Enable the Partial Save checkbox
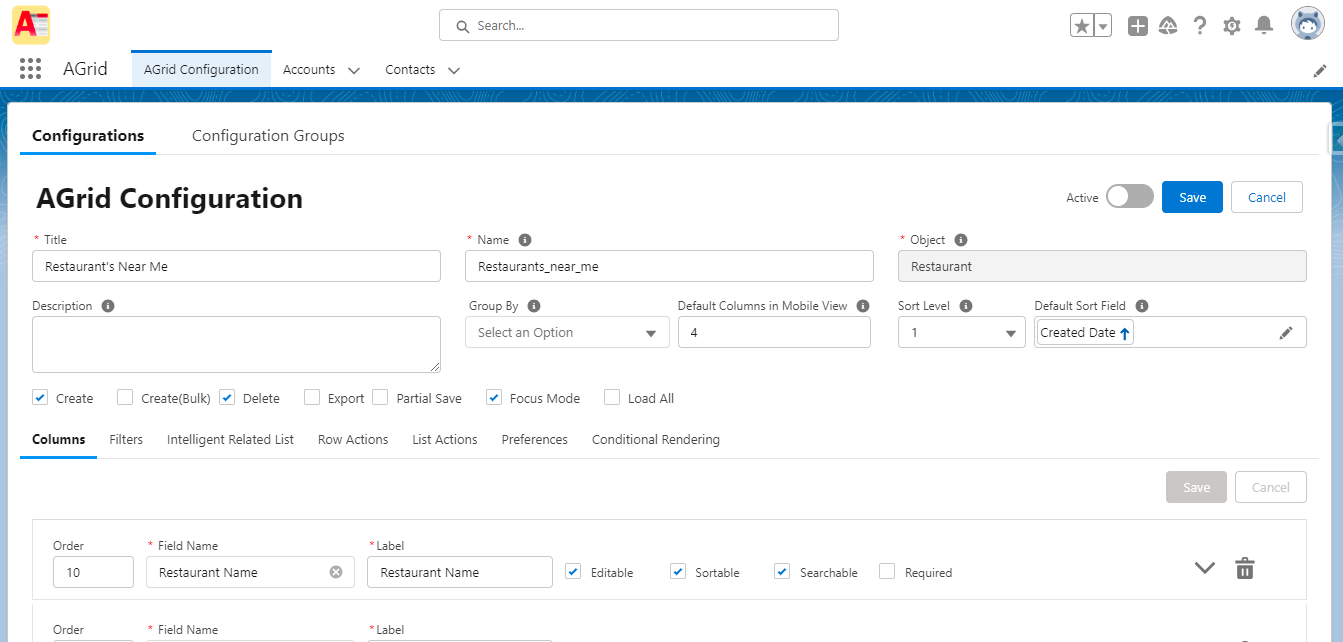This screenshot has width=1343, height=642. coord(380,397)
